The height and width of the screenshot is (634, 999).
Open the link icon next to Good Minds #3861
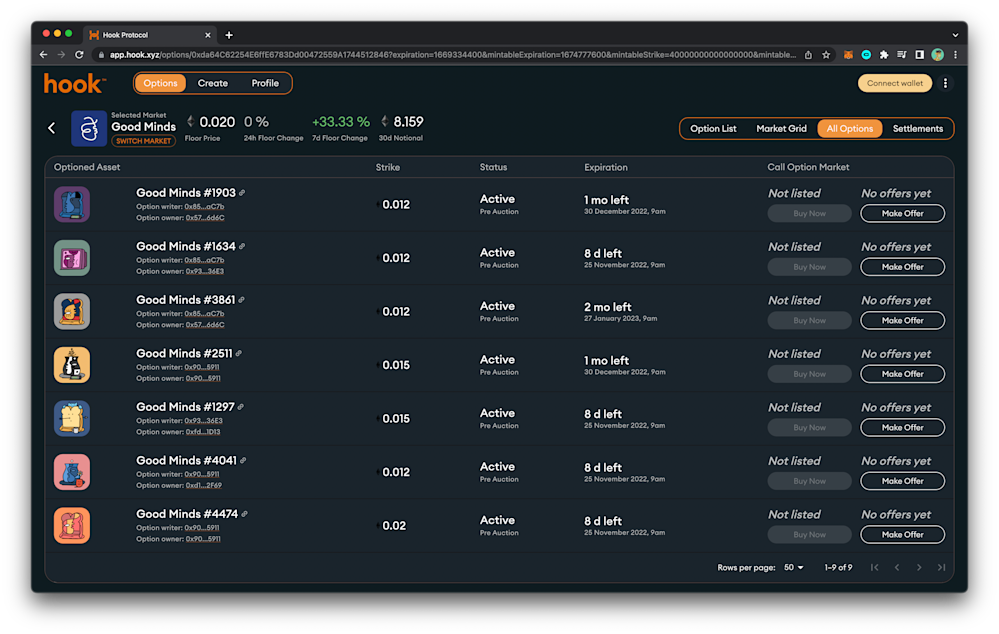click(241, 299)
